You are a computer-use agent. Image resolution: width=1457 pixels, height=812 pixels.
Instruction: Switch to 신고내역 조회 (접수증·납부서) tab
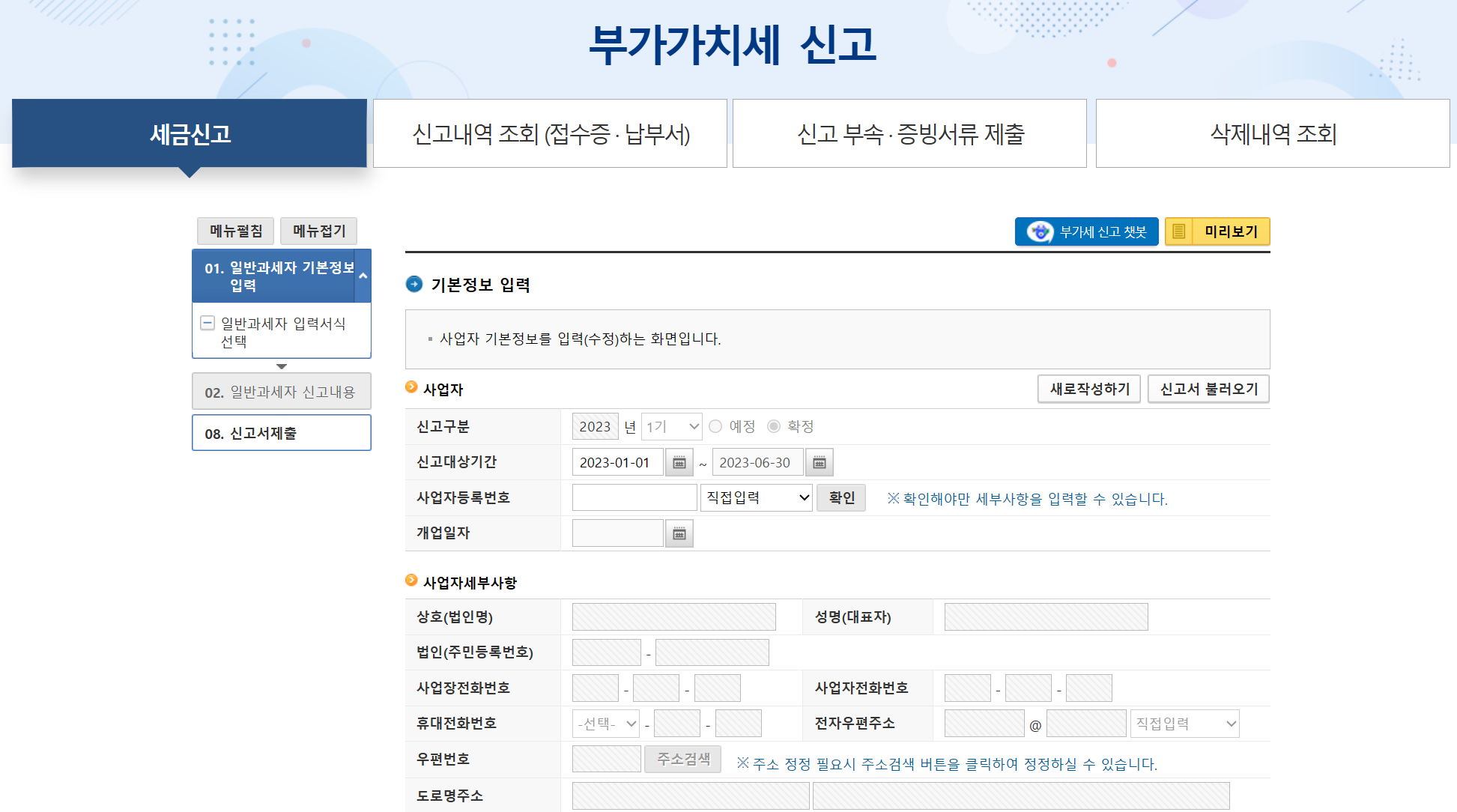[x=550, y=133]
